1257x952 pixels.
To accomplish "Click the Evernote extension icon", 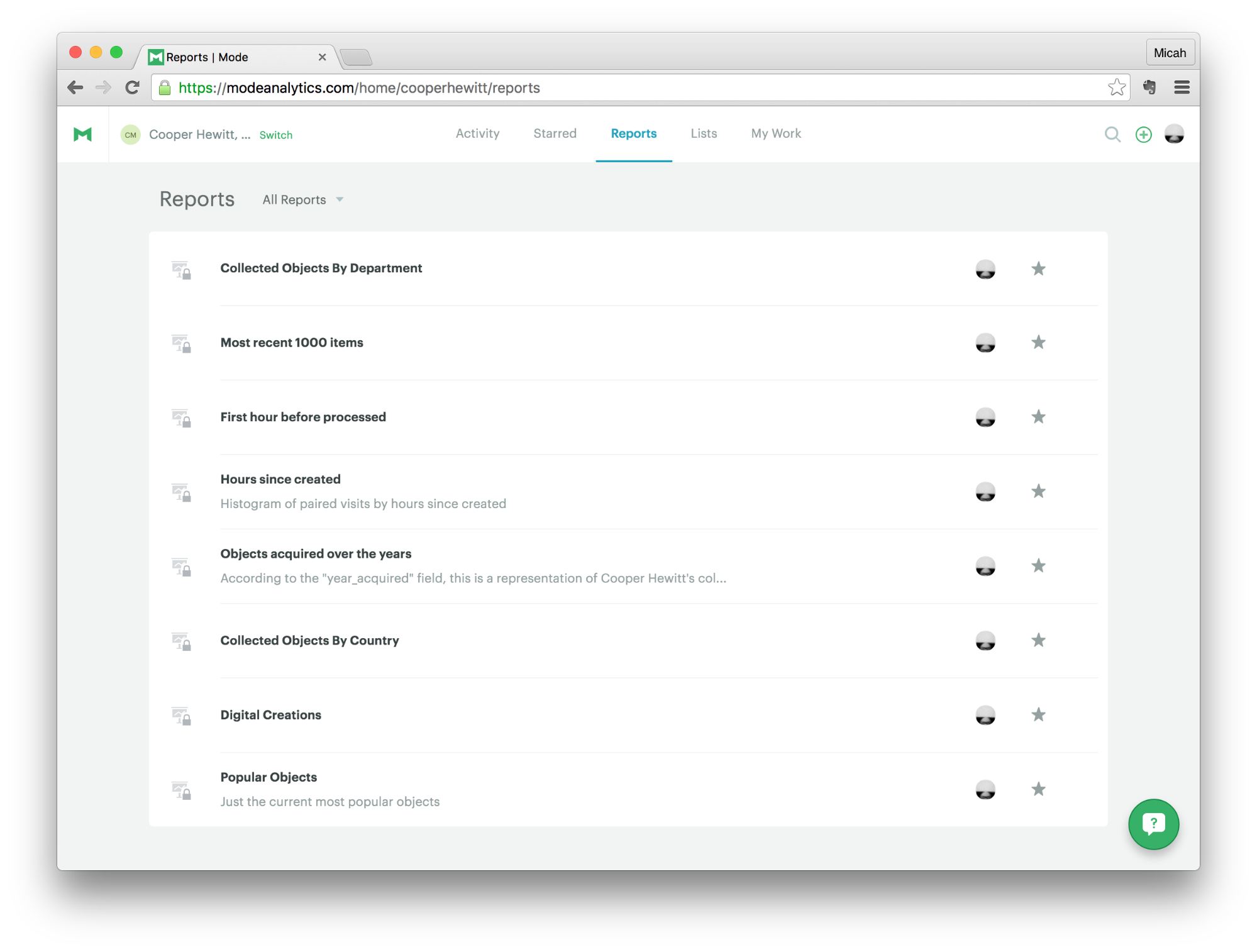I will click(x=1149, y=87).
